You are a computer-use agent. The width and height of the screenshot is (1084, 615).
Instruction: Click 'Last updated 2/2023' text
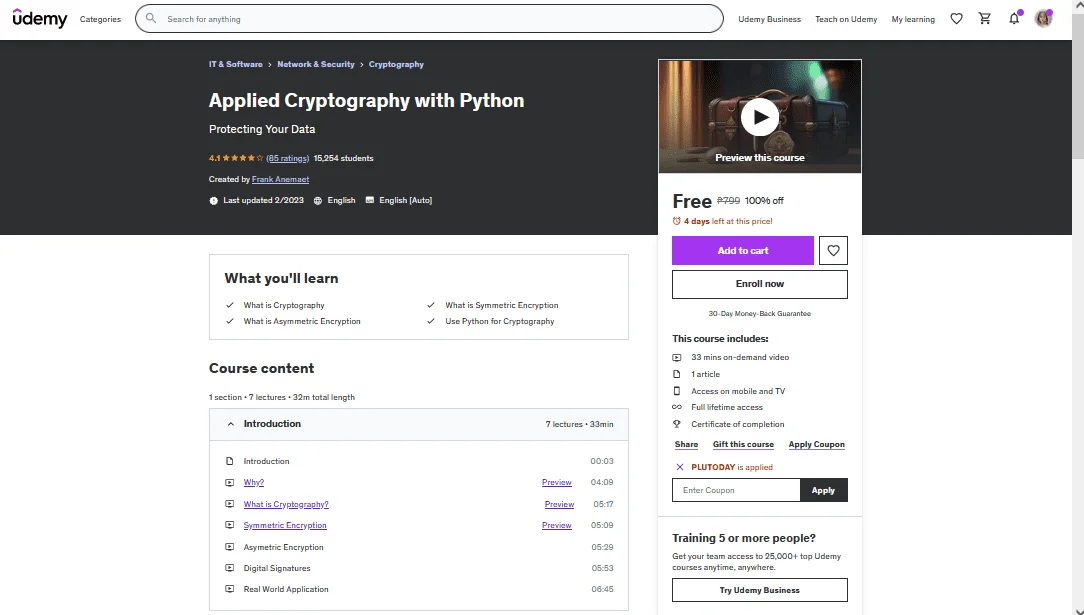[263, 200]
